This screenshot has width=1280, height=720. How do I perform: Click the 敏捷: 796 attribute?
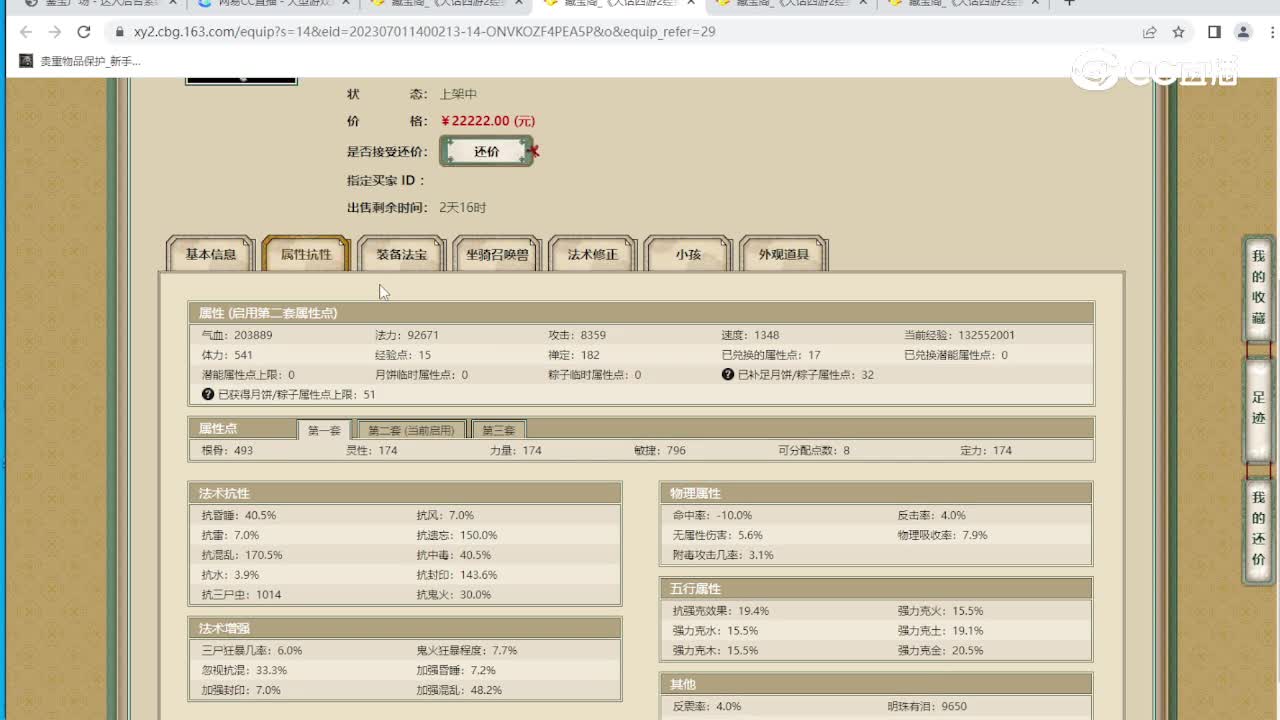660,451
